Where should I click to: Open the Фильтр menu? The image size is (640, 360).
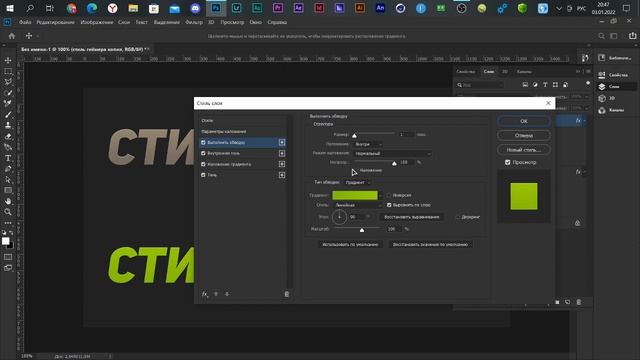point(194,22)
